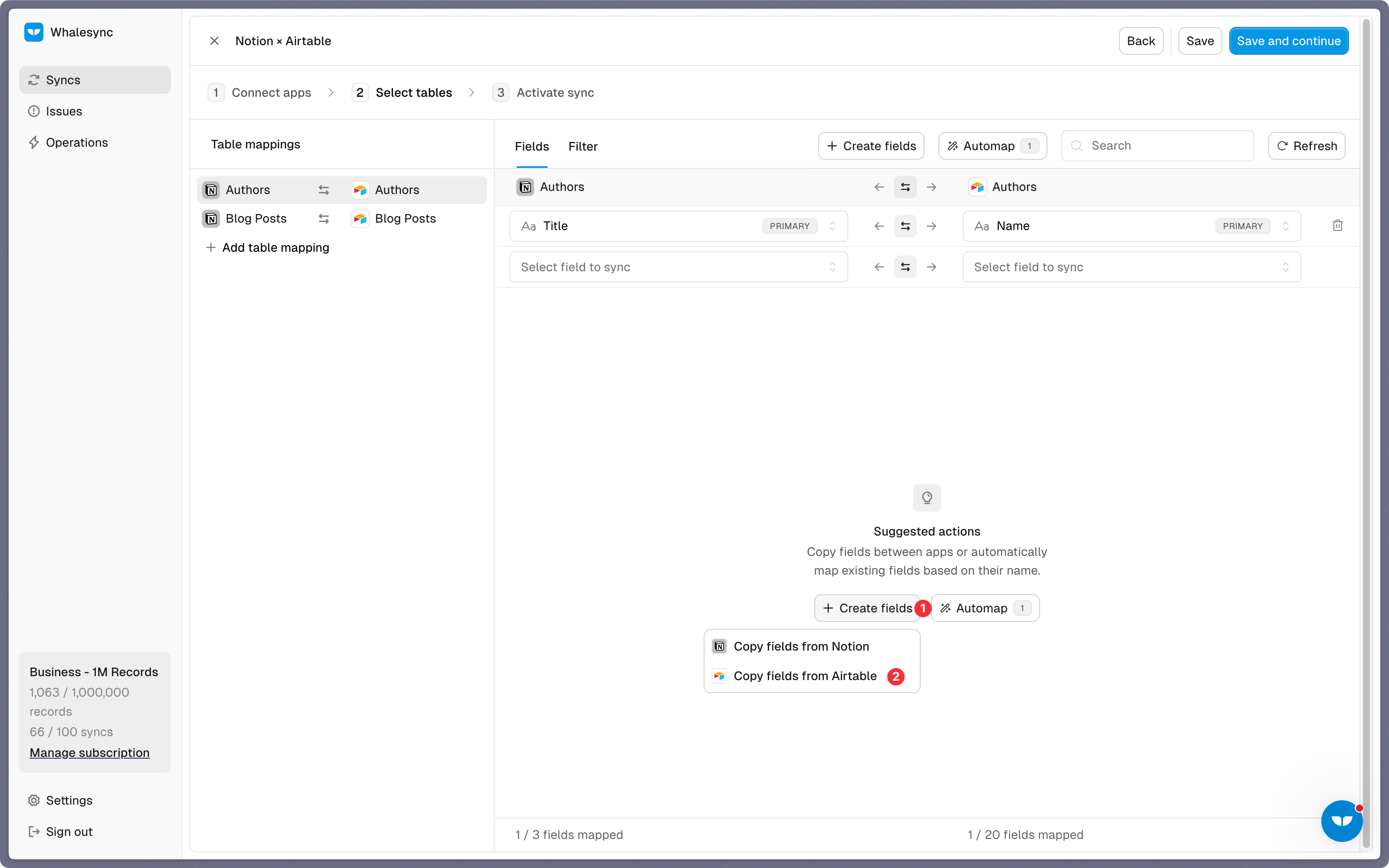
Task: Sign out of Whalesync
Action: click(x=95, y=831)
